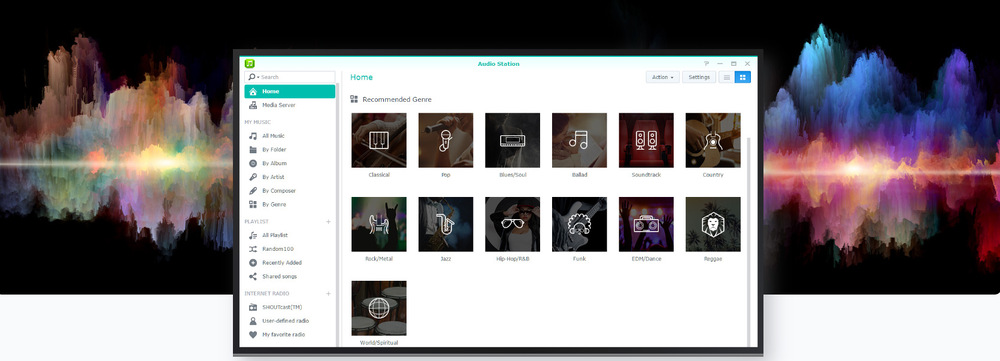Click the sidebar vertical scrollbar

pyautogui.click(x=338, y=214)
